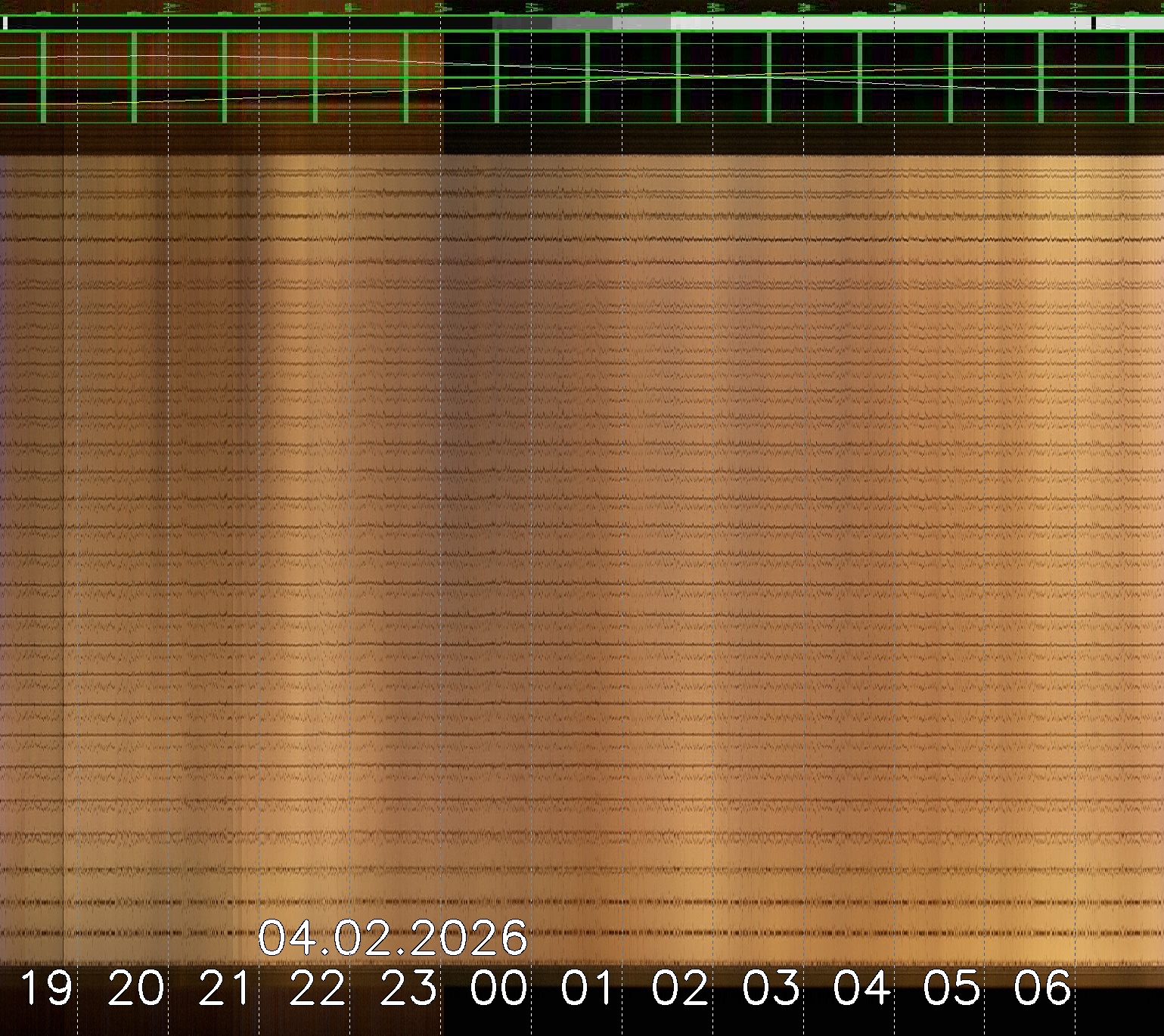Select the 23 hour label
This screenshot has height=1036, width=1164.
coord(408,988)
